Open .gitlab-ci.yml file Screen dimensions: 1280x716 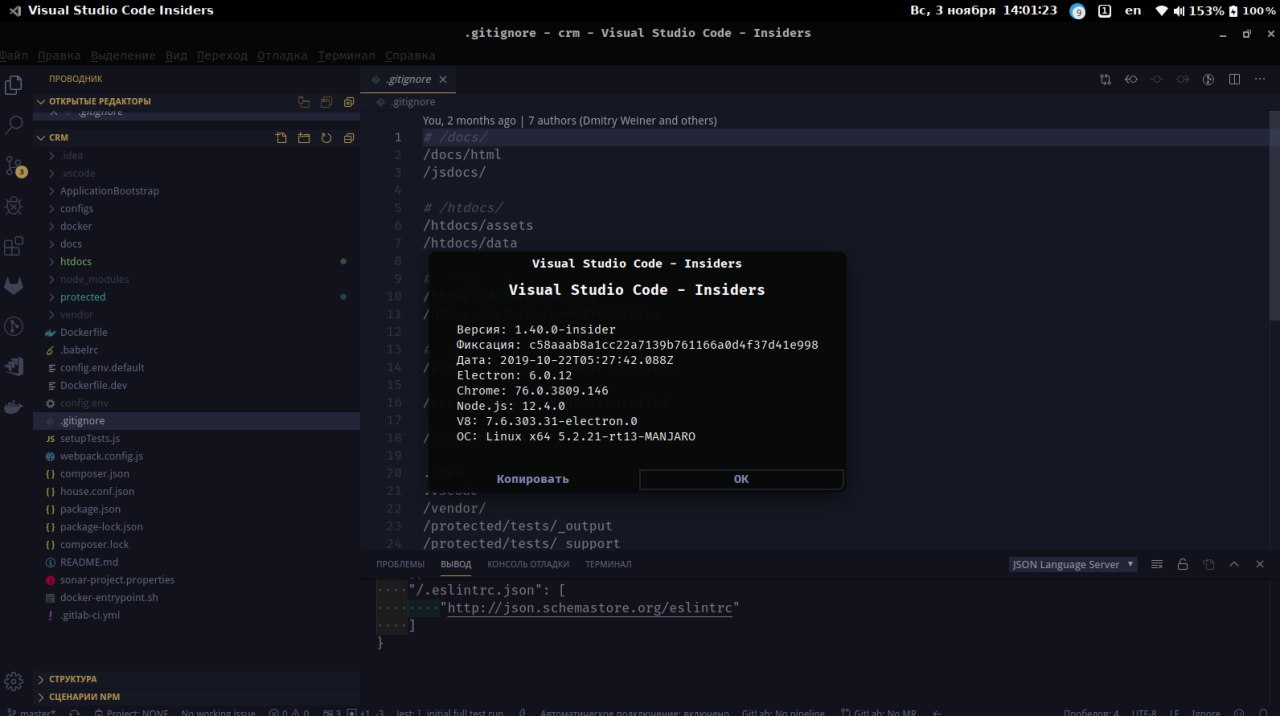pyautogui.click(x=196, y=615)
